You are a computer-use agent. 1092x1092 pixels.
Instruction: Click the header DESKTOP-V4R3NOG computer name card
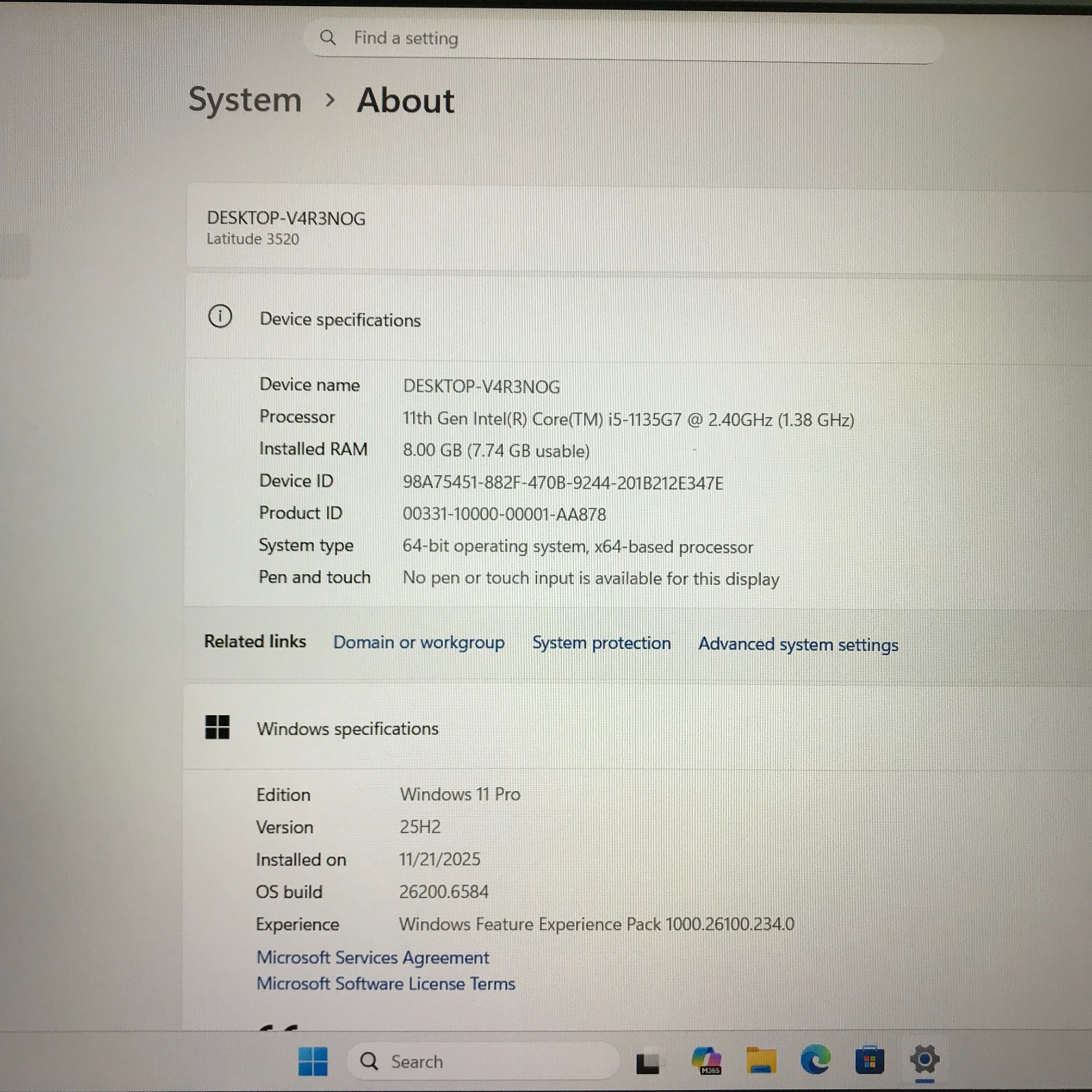click(638, 227)
